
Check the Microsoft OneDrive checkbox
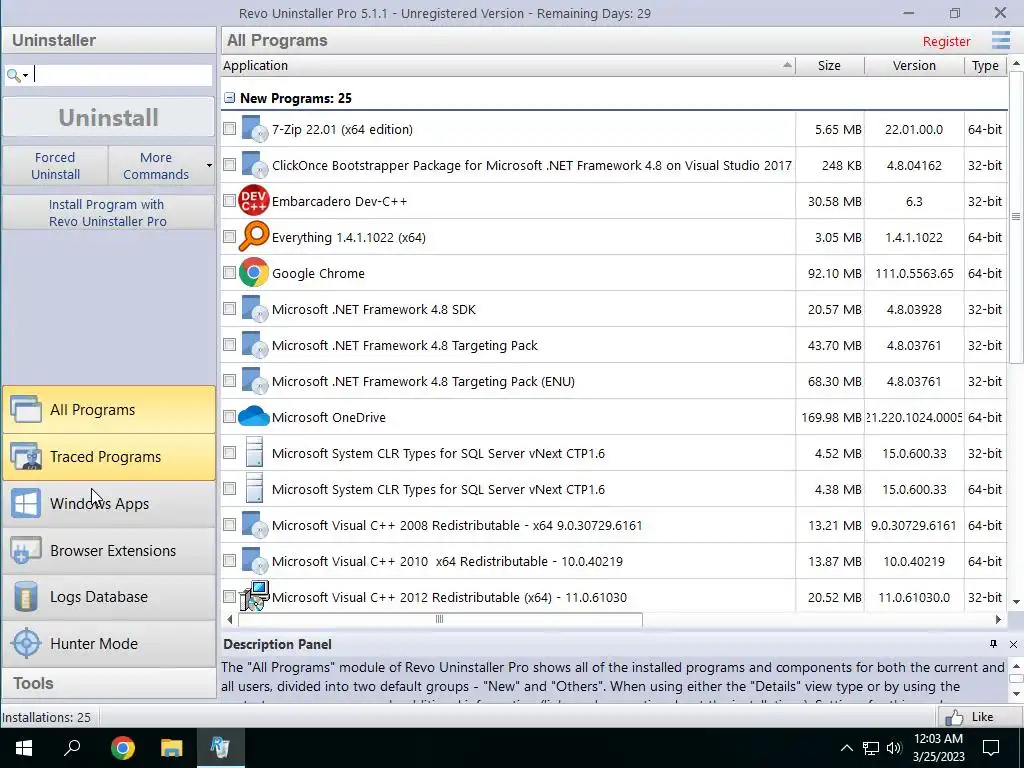point(229,417)
